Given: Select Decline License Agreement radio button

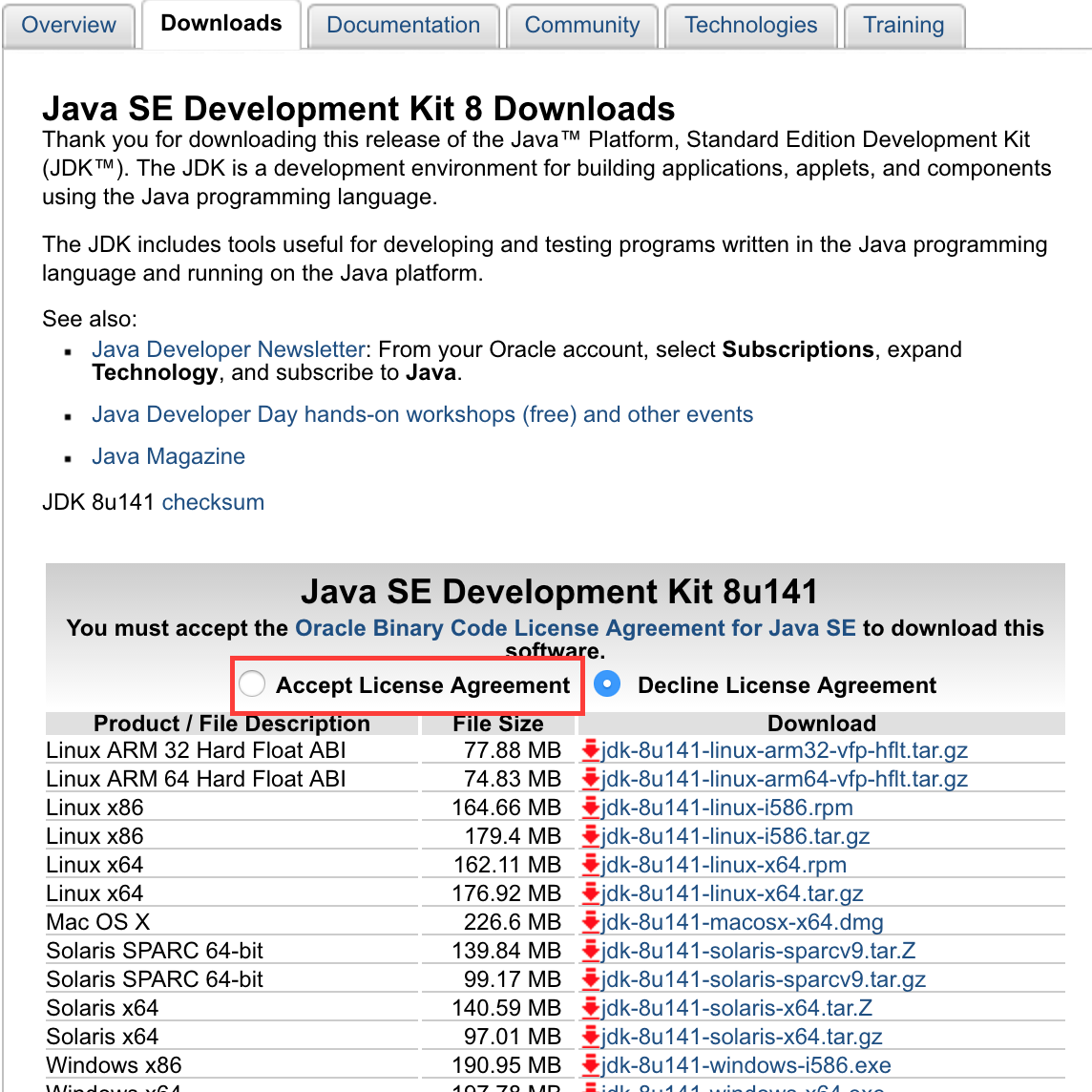Looking at the screenshot, I should coord(607,683).
